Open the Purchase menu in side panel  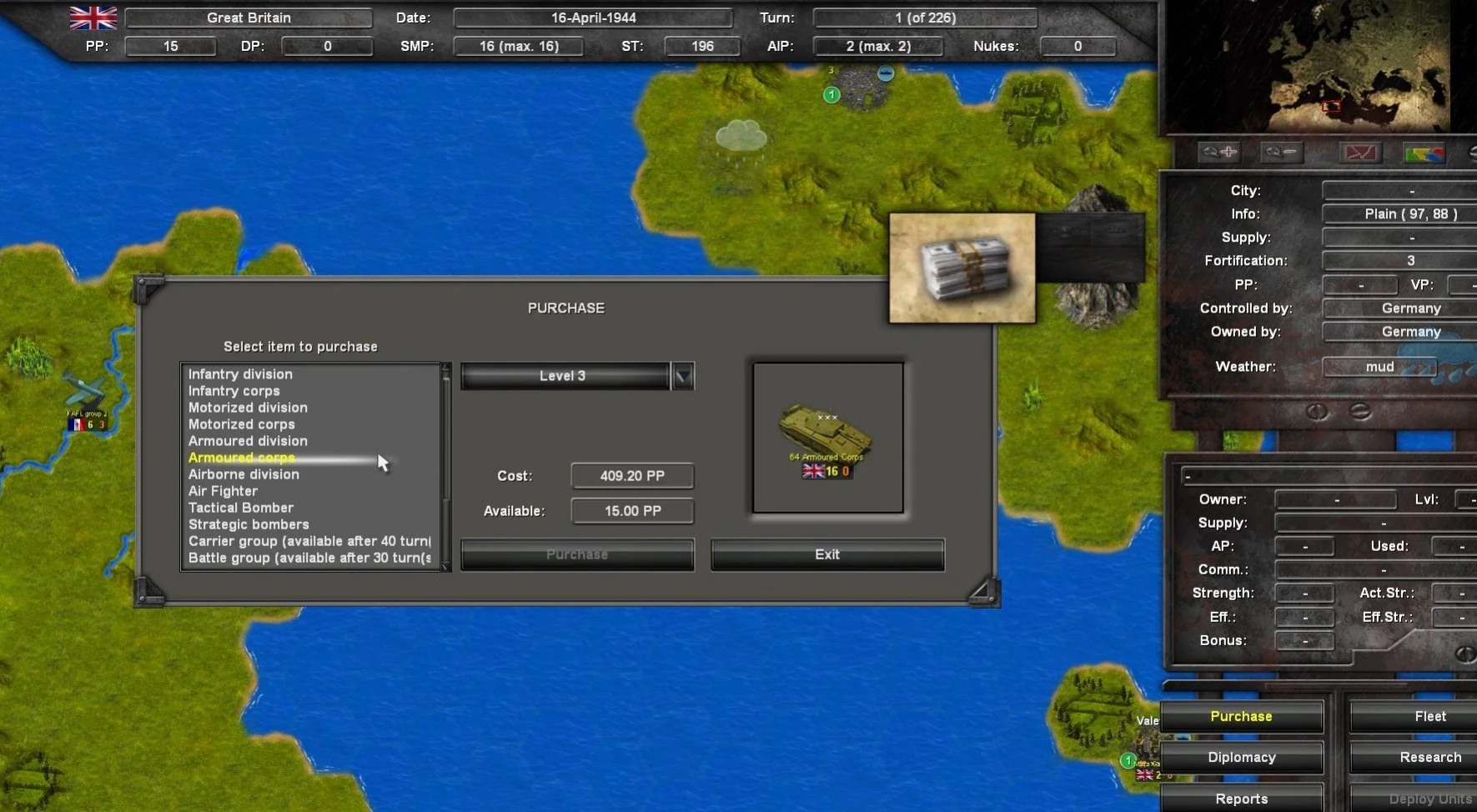(1242, 716)
